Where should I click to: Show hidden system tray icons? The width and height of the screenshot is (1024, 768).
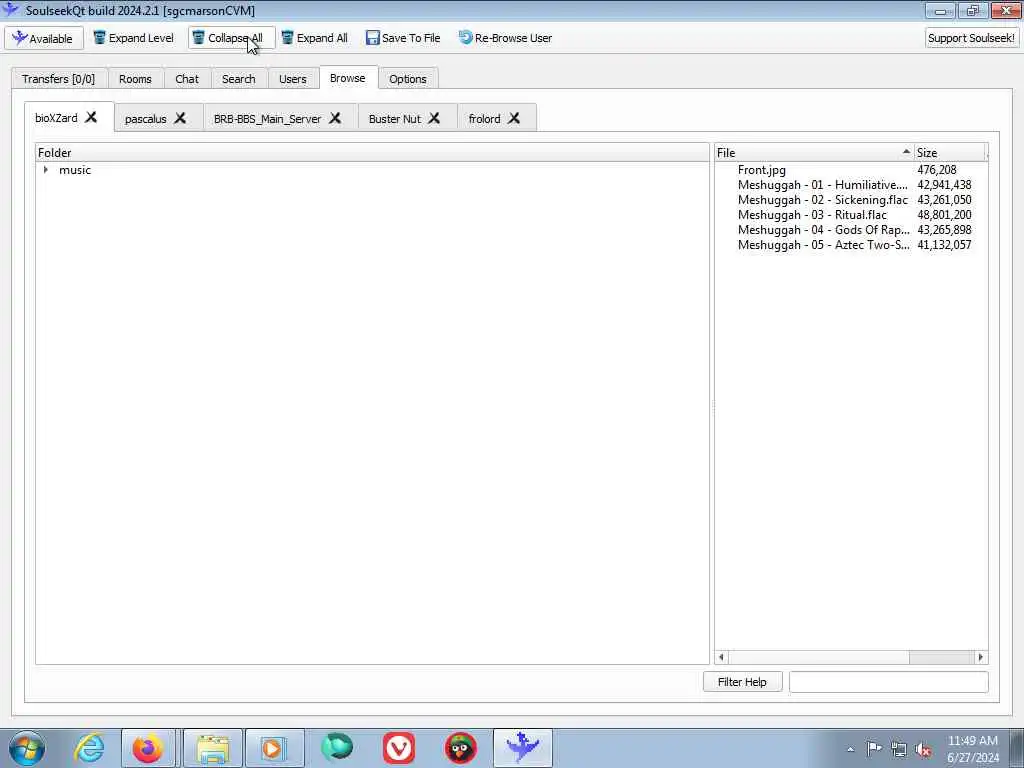[x=850, y=749]
